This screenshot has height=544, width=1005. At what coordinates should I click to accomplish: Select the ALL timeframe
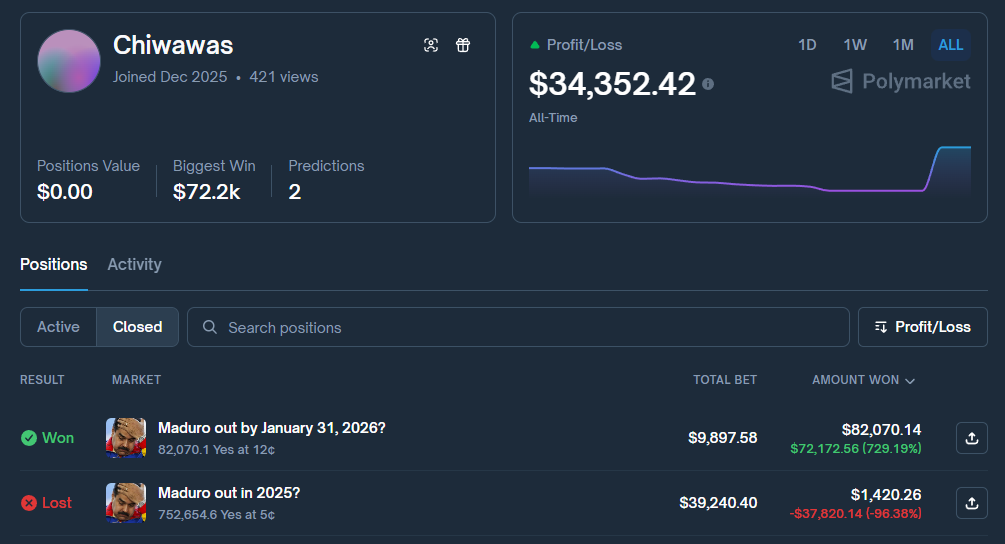click(x=951, y=45)
